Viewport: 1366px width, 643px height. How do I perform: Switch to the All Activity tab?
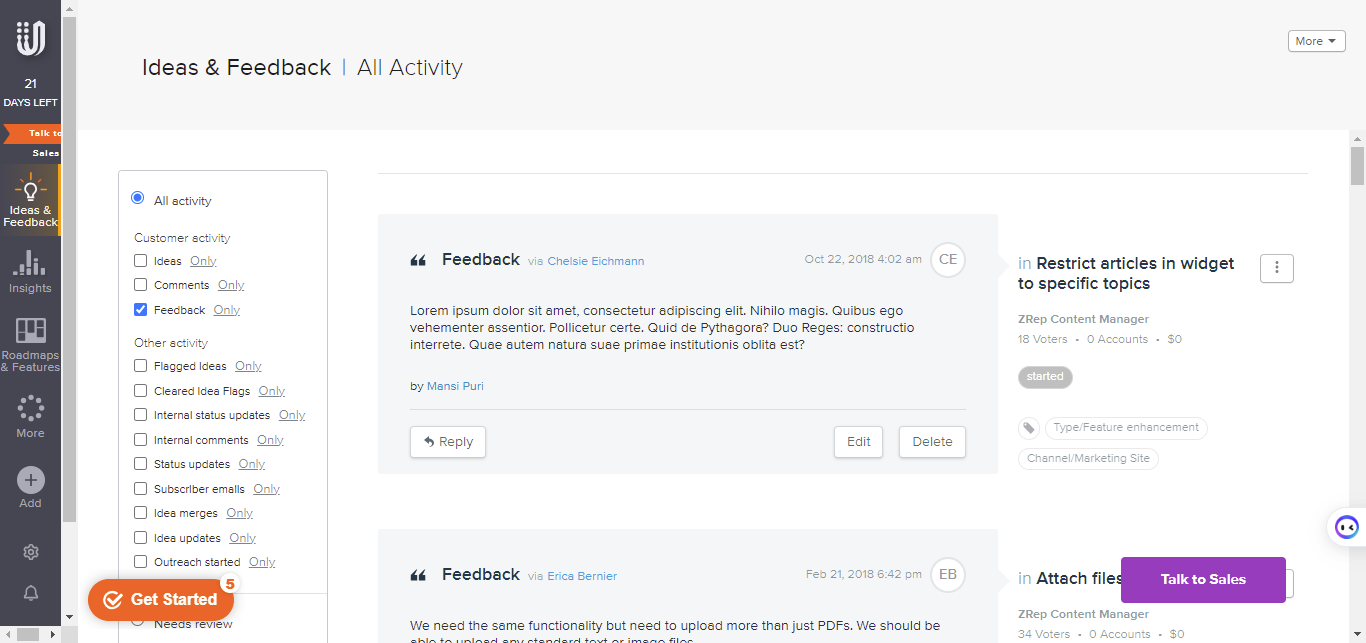tap(409, 67)
